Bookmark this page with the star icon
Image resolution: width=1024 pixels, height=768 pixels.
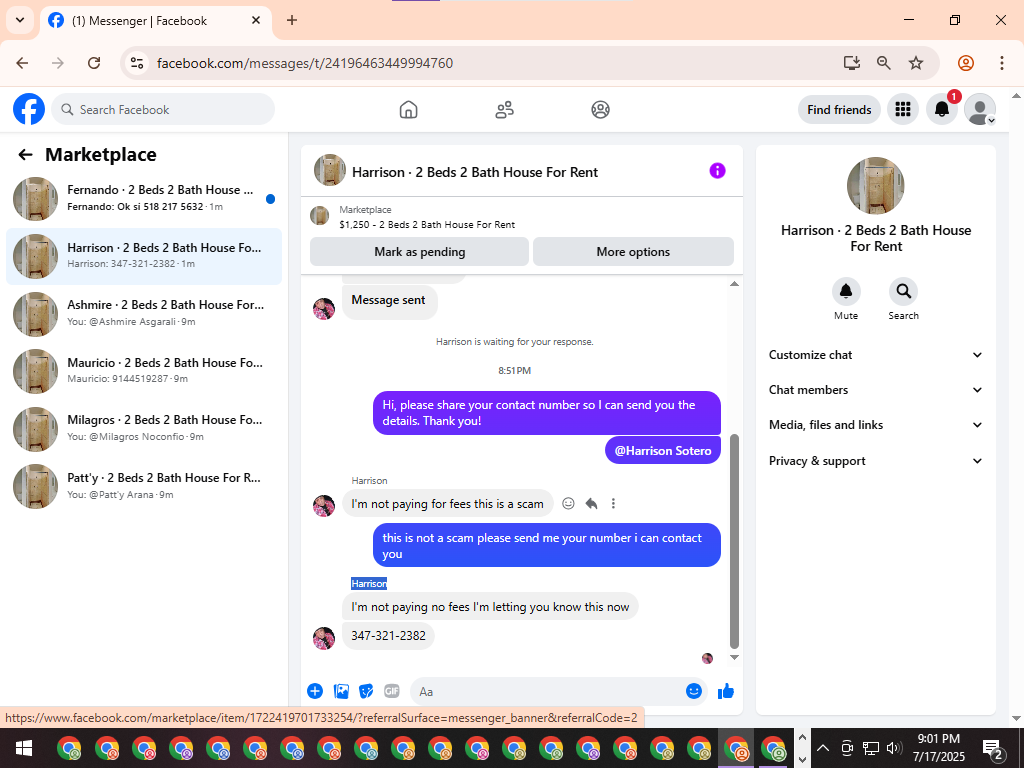(x=916, y=63)
